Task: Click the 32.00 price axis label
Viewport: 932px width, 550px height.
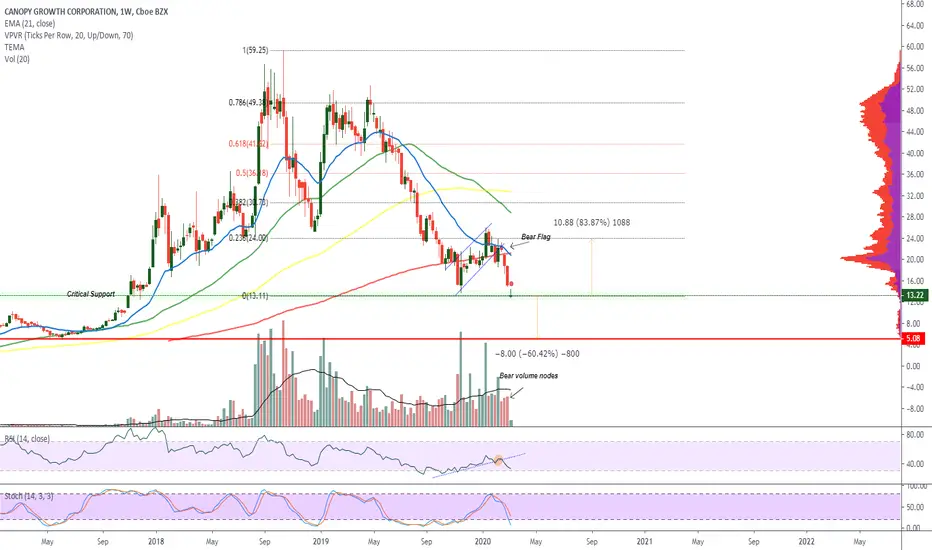Action: click(x=914, y=196)
